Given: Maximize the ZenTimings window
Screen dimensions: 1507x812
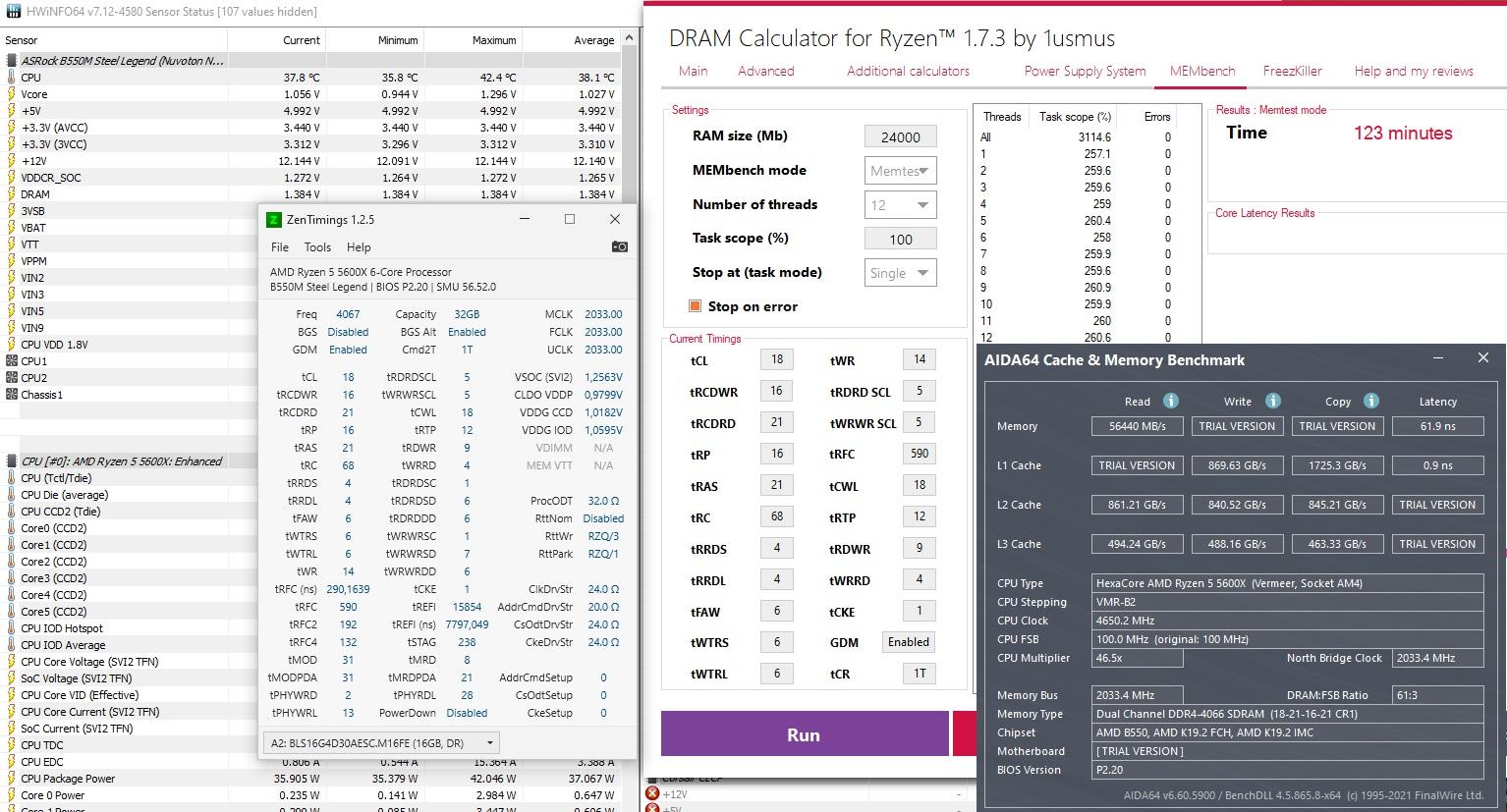Looking at the screenshot, I should click(x=569, y=219).
